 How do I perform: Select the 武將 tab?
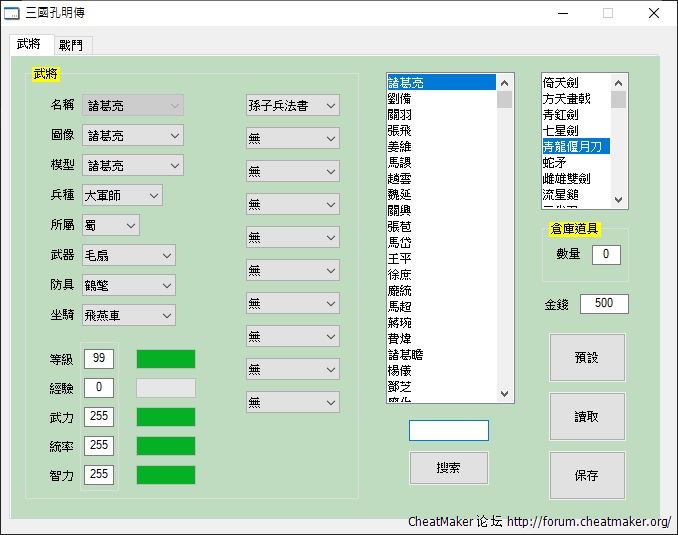click(x=29, y=45)
